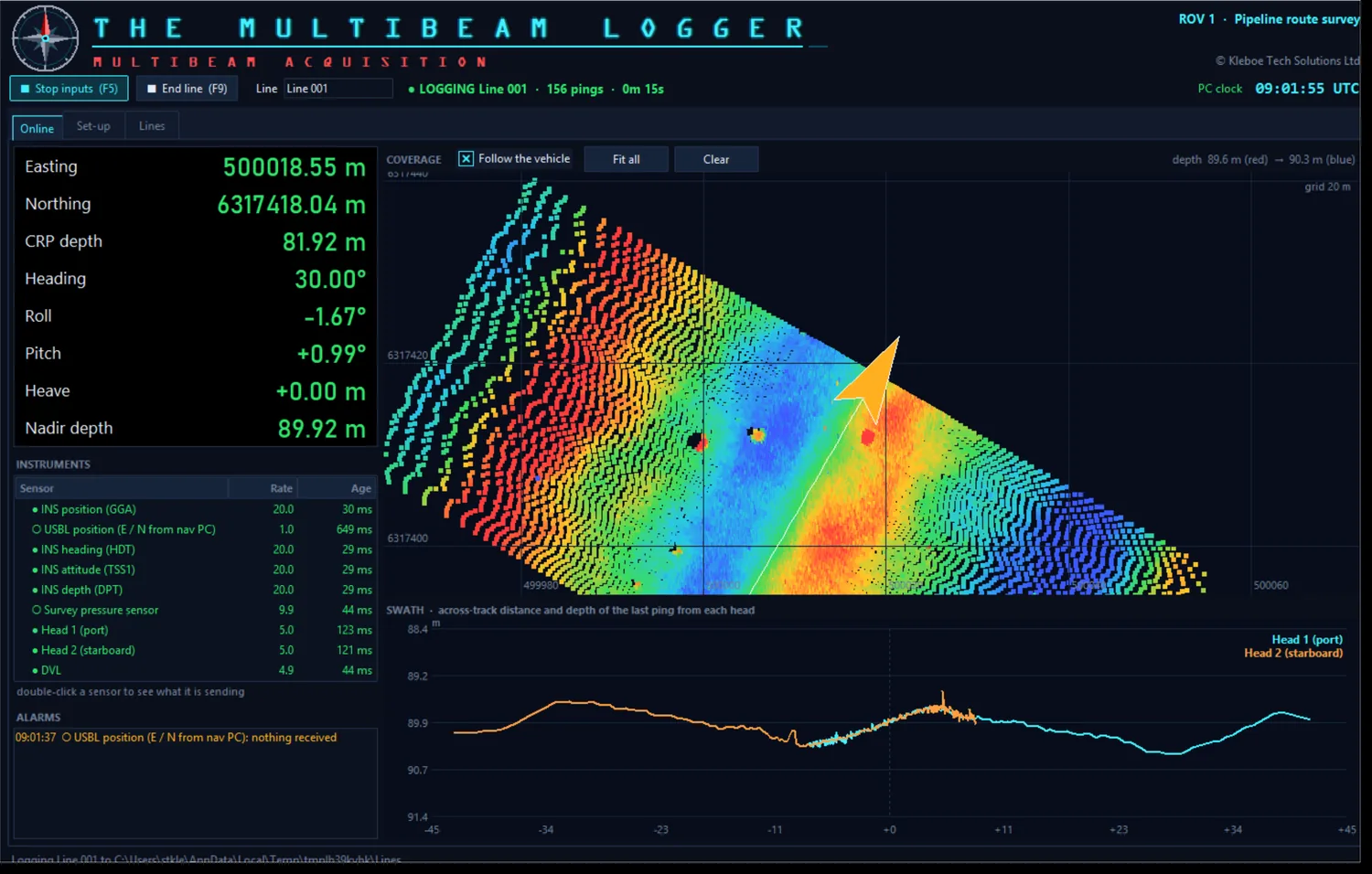Select the Survey pressure sensor row
This screenshot has height=874, width=1372.
pos(196,610)
